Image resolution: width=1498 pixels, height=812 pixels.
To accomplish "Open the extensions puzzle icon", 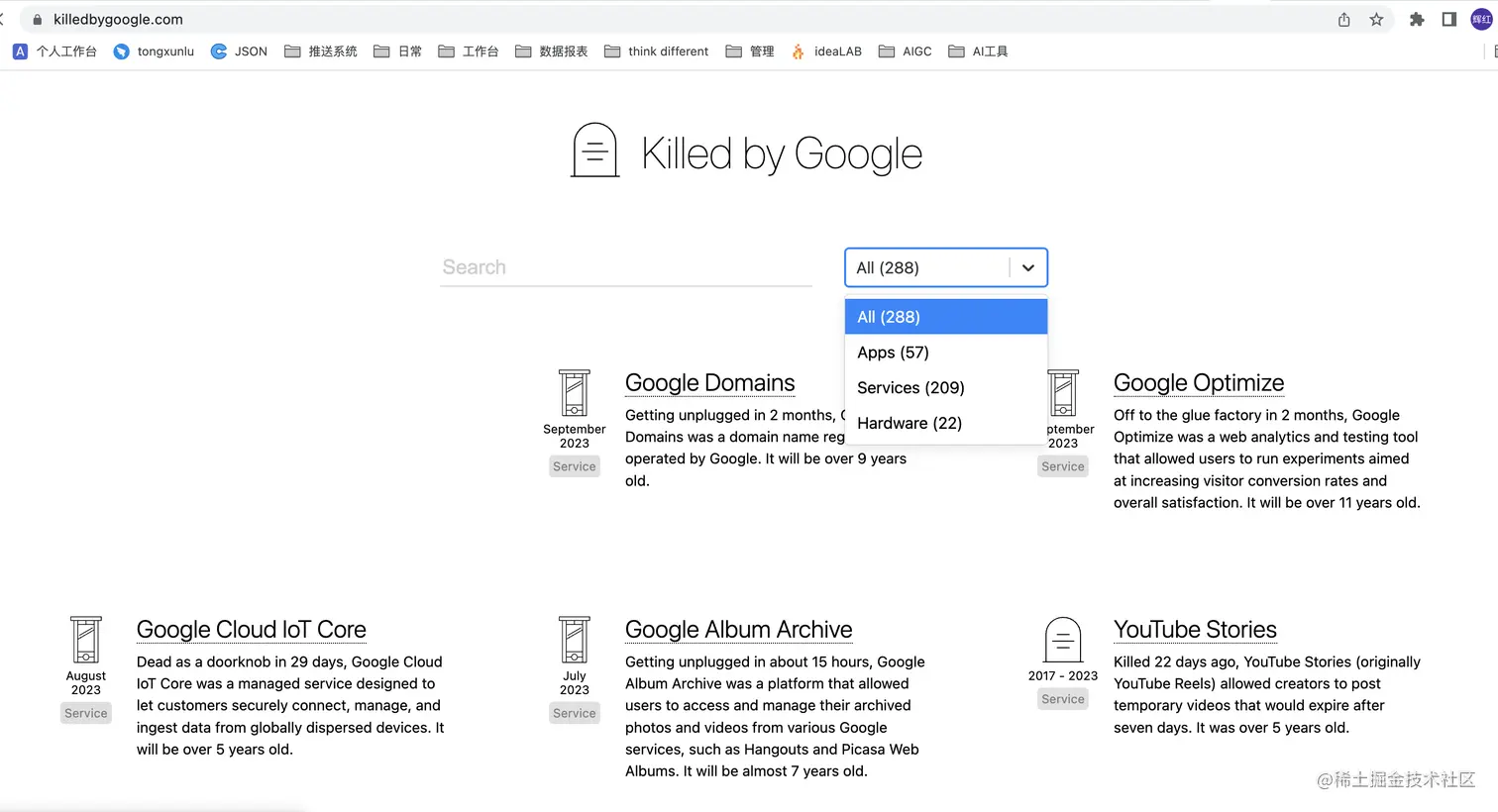I will [x=1417, y=20].
